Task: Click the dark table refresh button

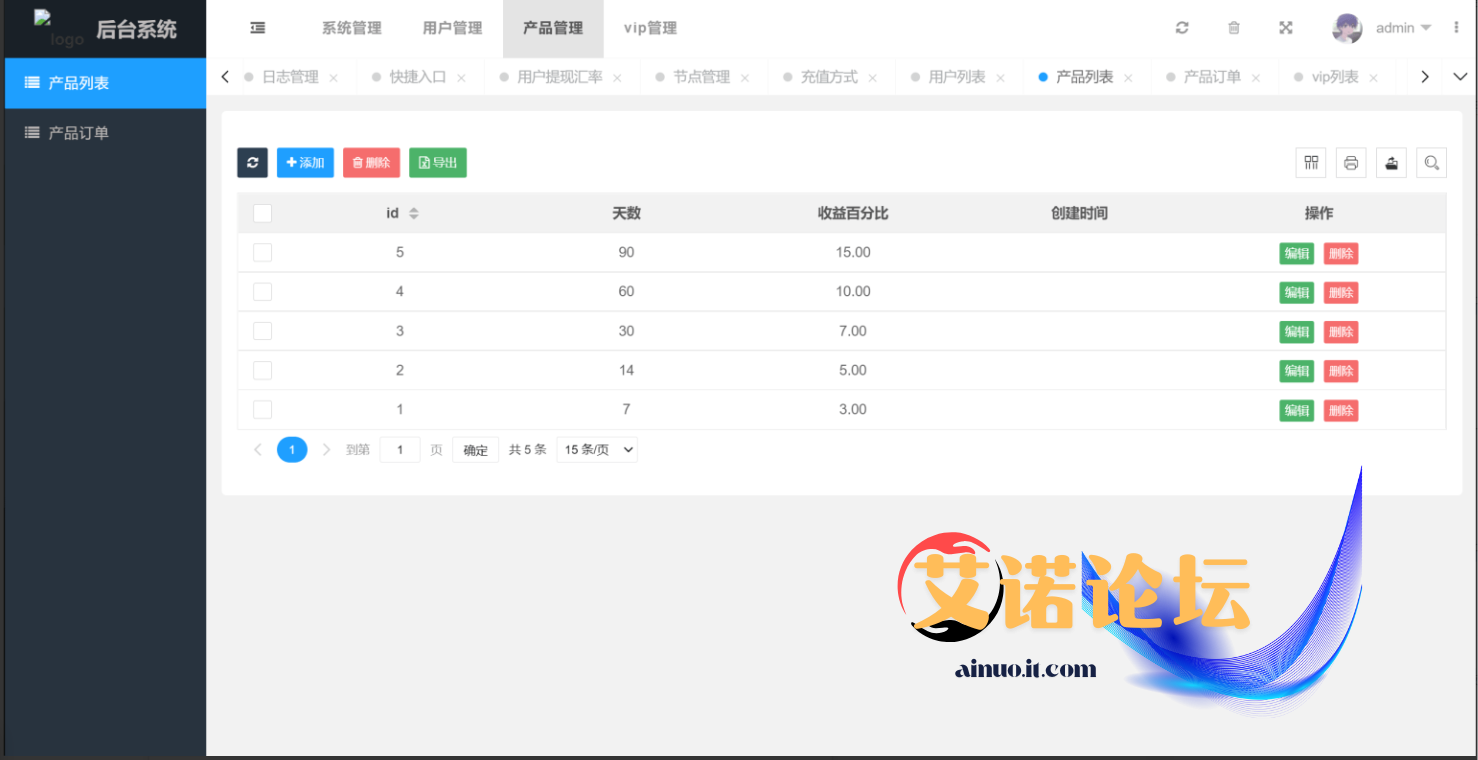Action: pyautogui.click(x=252, y=162)
